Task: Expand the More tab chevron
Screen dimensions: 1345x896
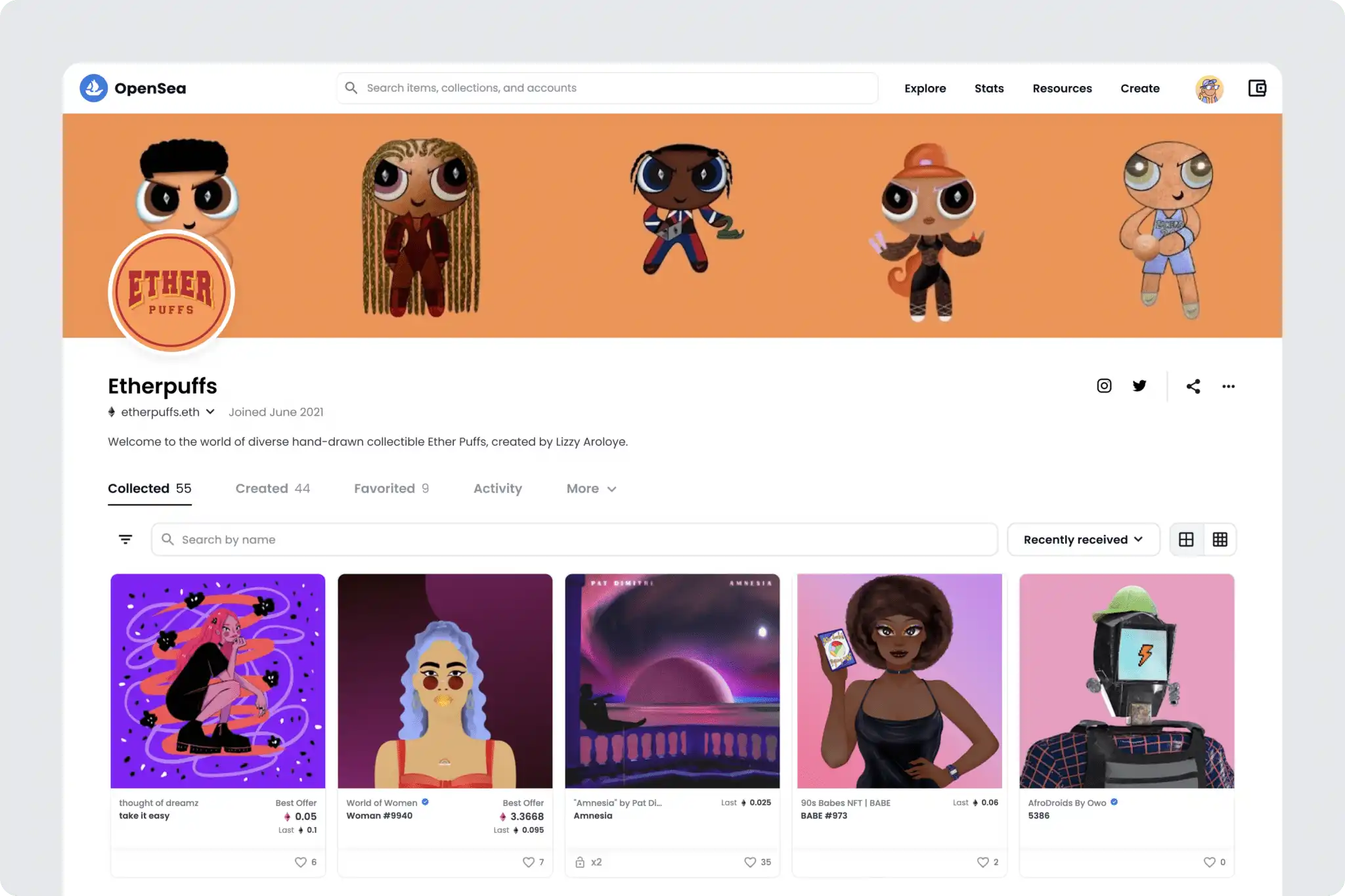Action: (x=611, y=489)
